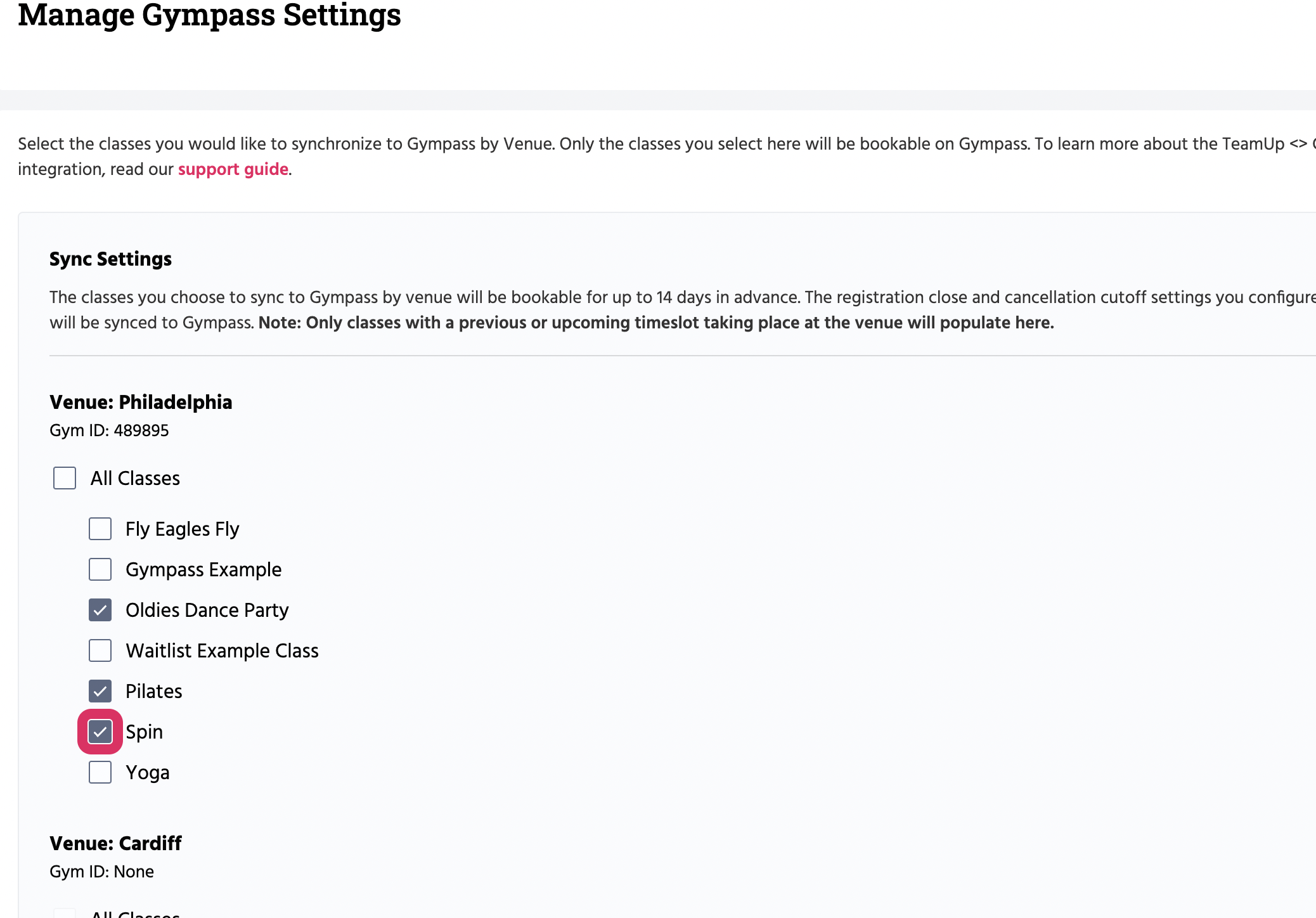The height and width of the screenshot is (918, 1316).
Task: Click Gym ID: None text
Action: (101, 872)
